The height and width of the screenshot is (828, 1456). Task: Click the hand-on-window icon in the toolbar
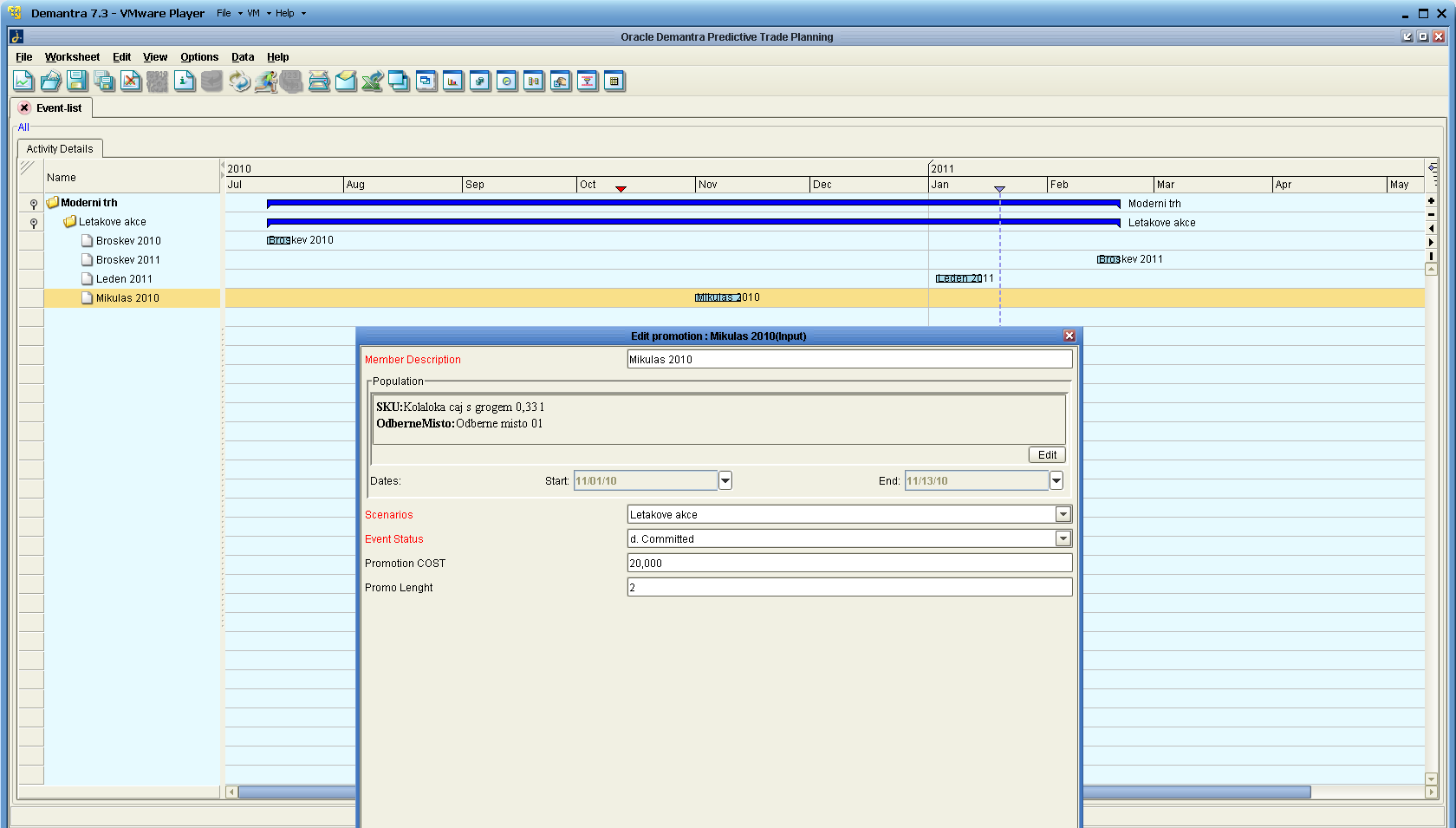tap(561, 81)
